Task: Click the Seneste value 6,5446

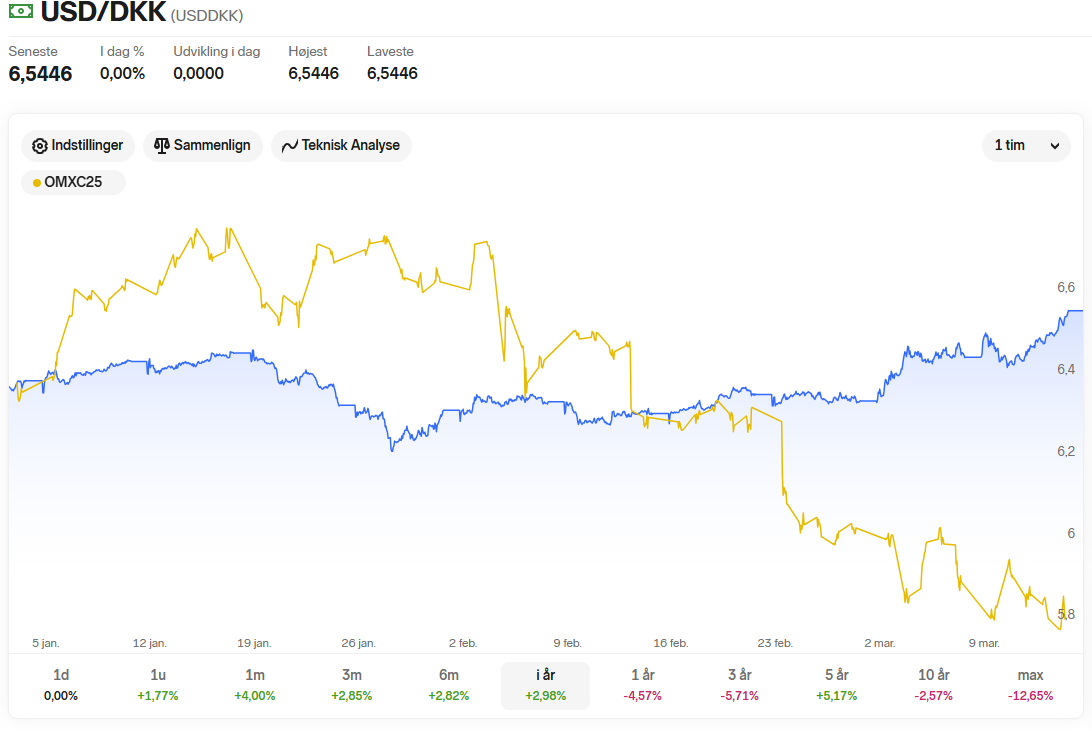Action: pyautogui.click(x=40, y=74)
